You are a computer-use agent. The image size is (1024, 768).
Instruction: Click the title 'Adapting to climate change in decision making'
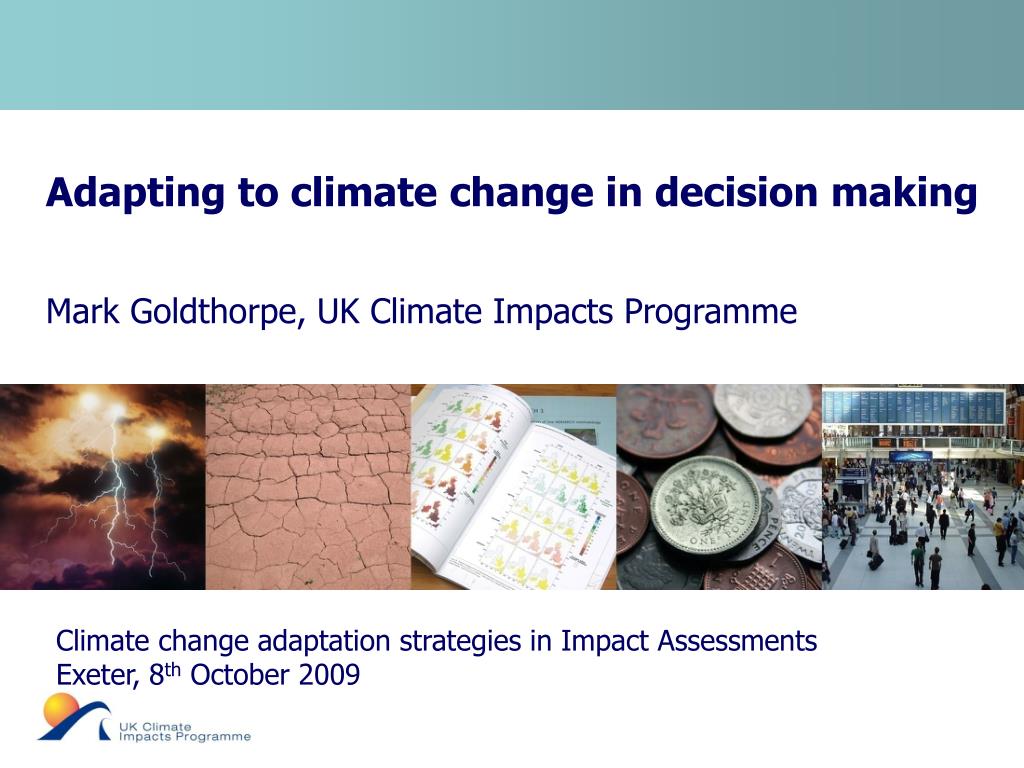tap(511, 193)
